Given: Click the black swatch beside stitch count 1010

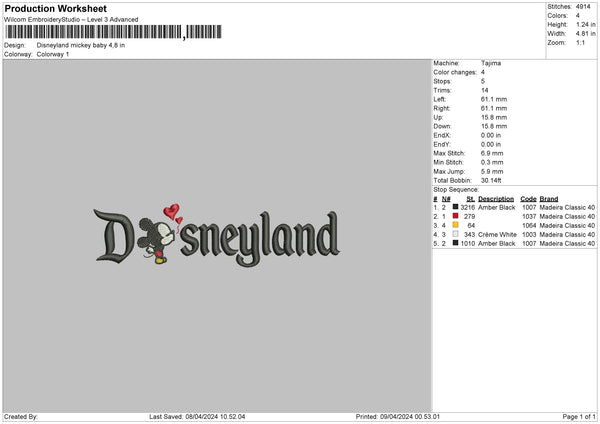Looking at the screenshot, I should click(455, 243).
